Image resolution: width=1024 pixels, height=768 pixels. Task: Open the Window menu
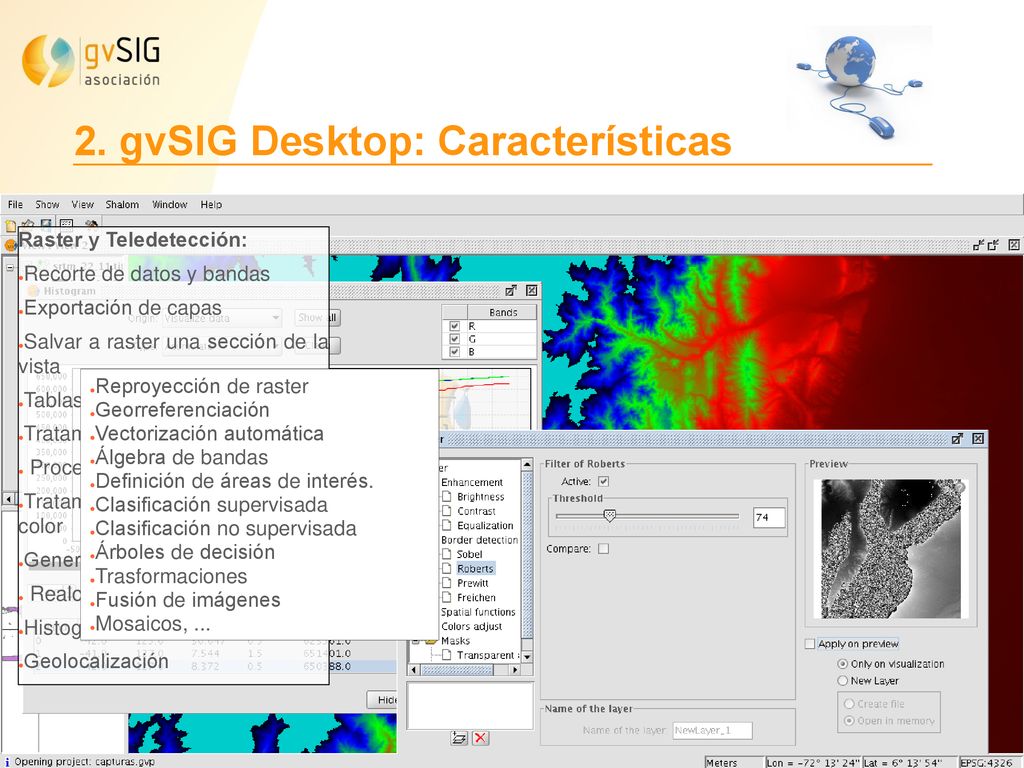coord(170,204)
